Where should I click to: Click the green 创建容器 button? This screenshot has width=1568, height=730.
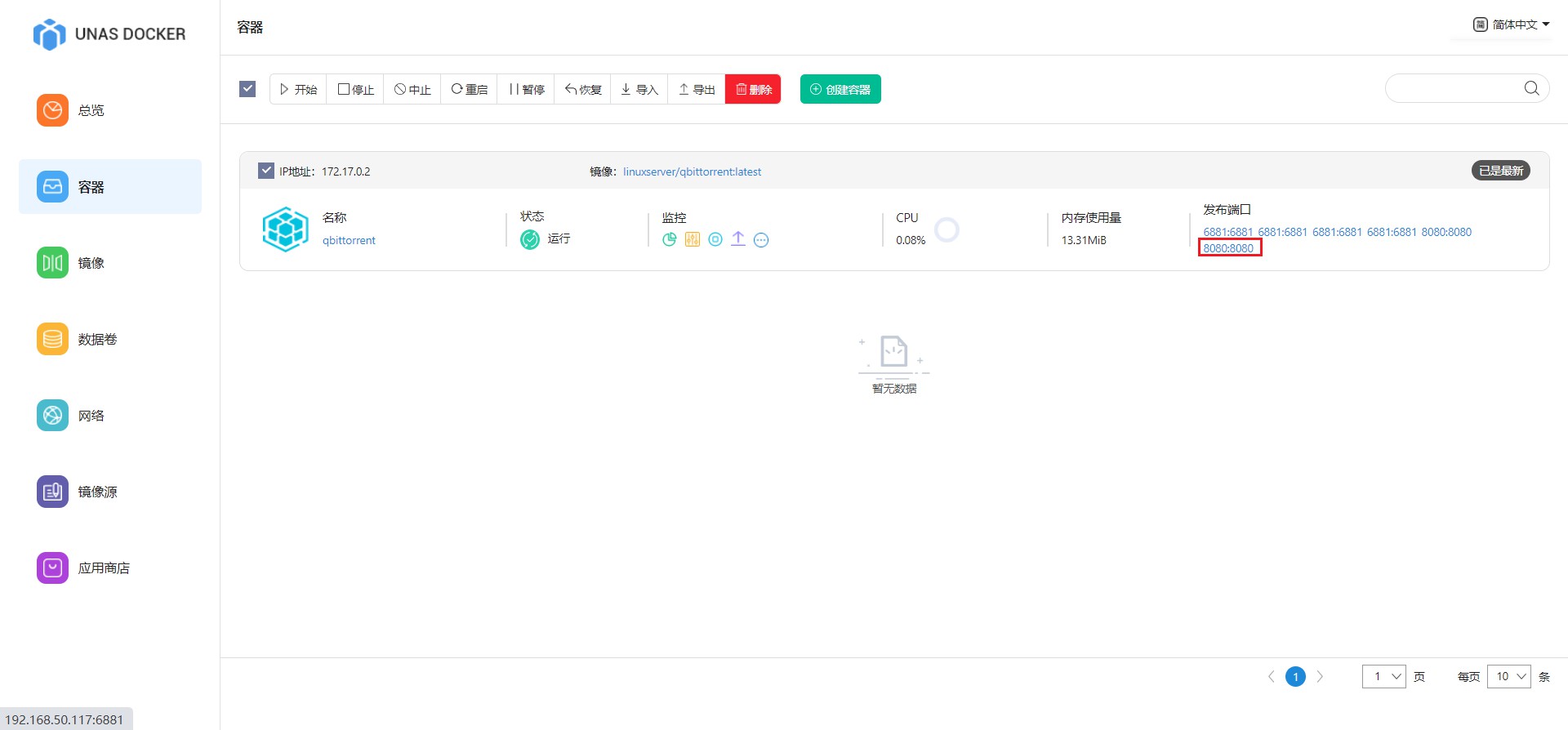pos(840,89)
